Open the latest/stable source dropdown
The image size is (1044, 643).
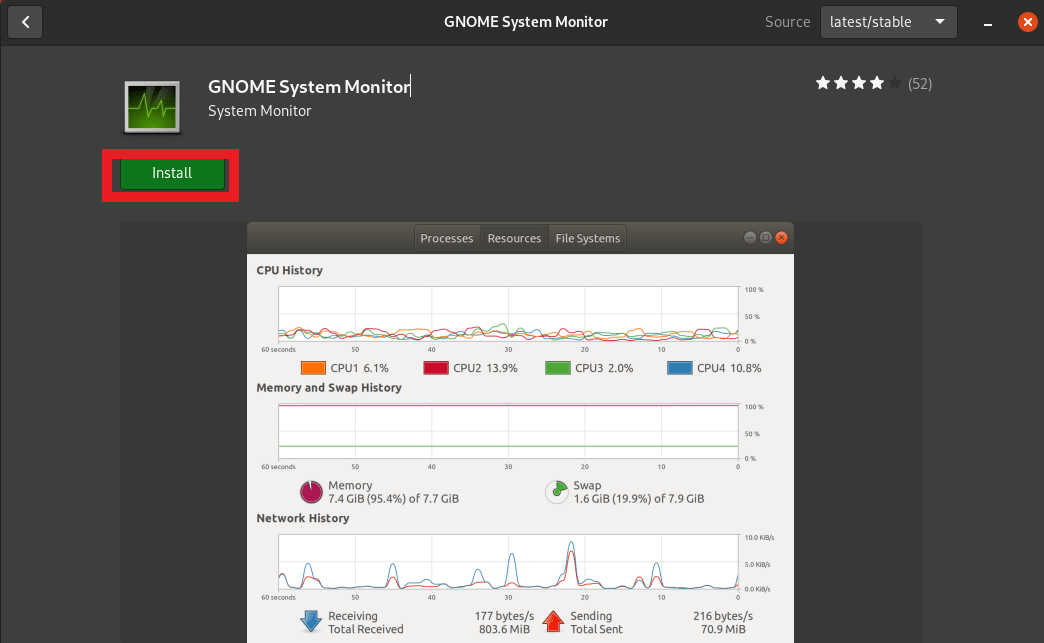coord(888,21)
